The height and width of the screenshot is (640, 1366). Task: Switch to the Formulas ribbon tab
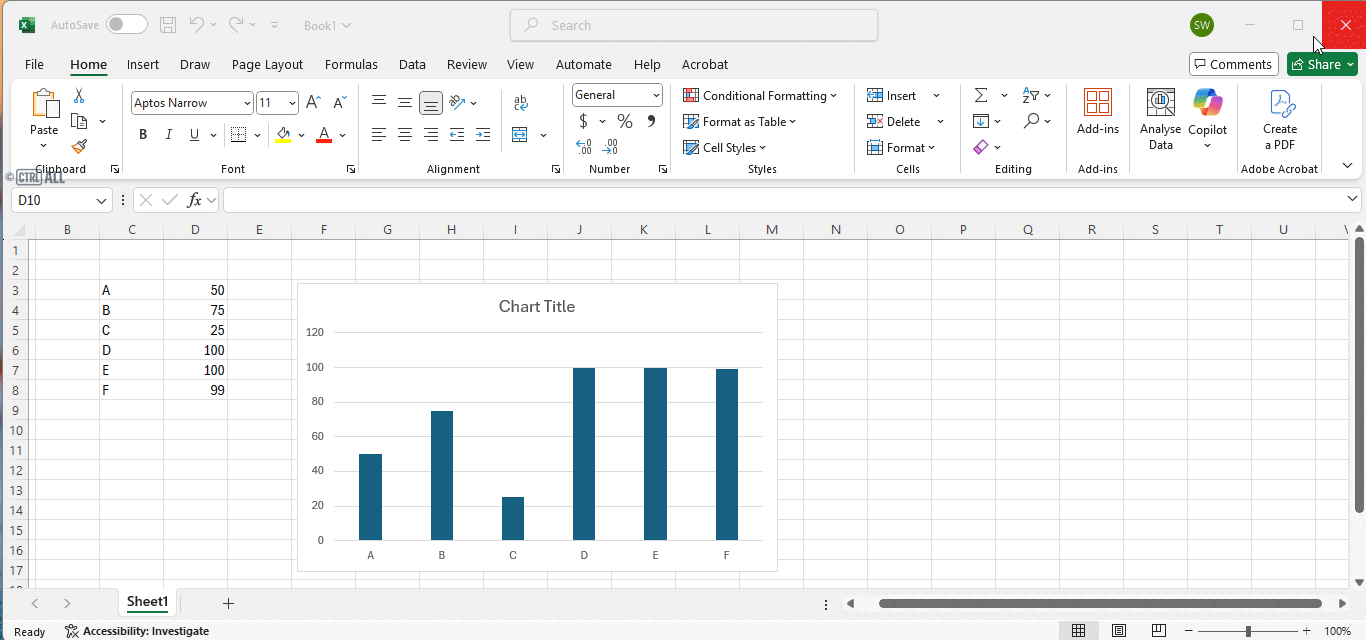[x=351, y=64]
